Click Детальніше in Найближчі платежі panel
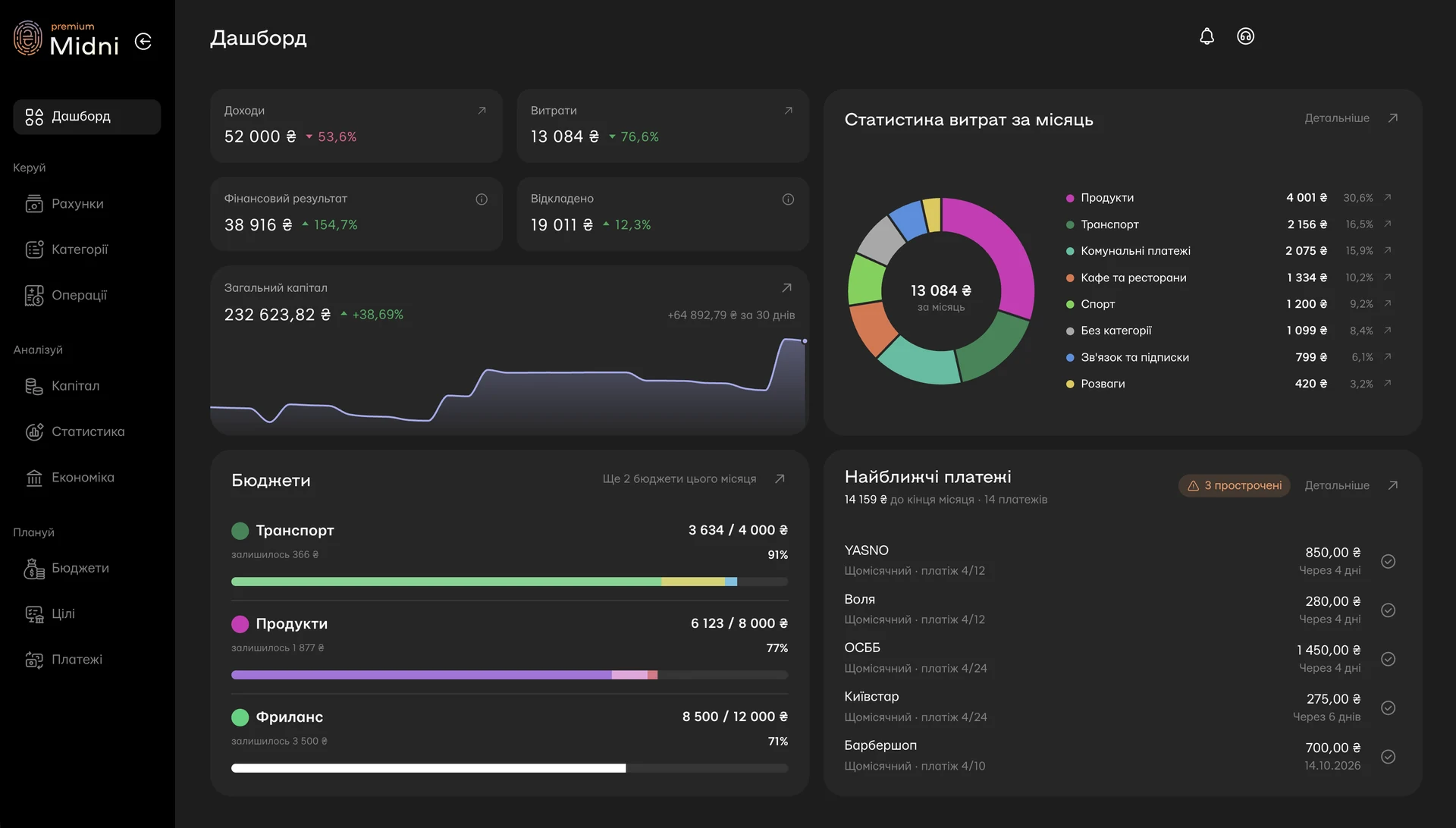This screenshot has height=828, width=1456. [x=1336, y=485]
